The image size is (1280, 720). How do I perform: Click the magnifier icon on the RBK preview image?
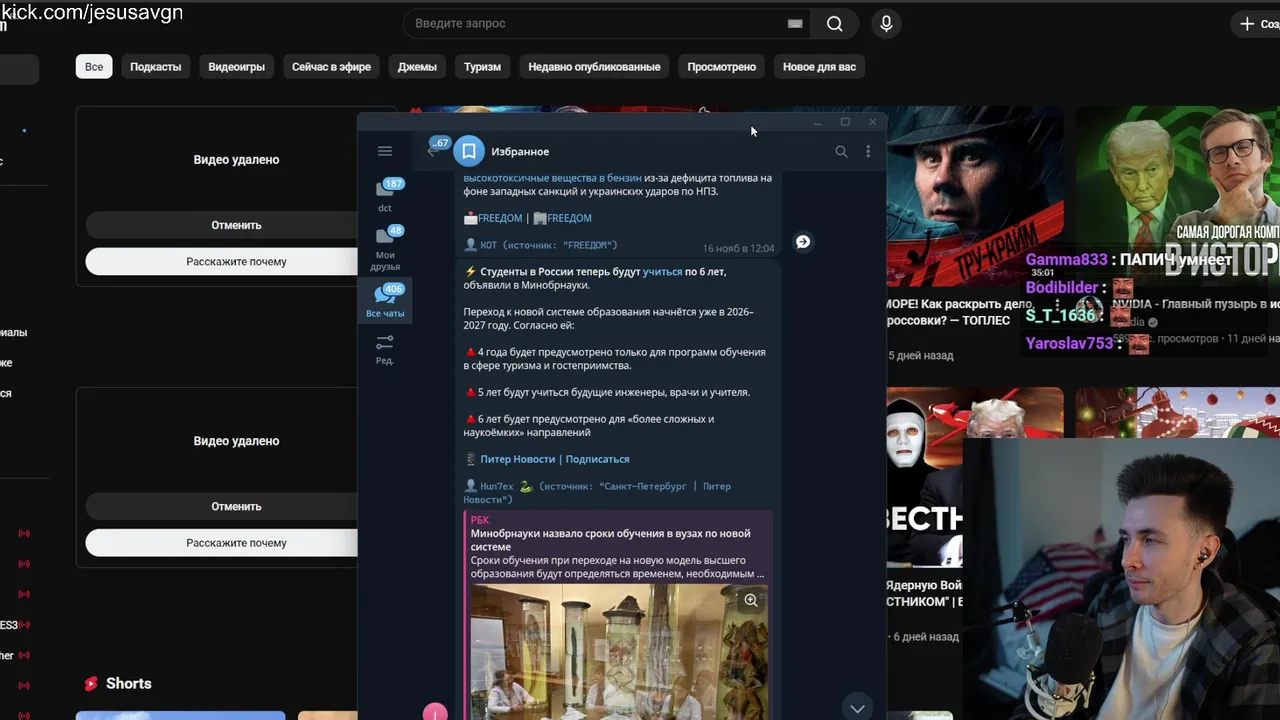751,600
